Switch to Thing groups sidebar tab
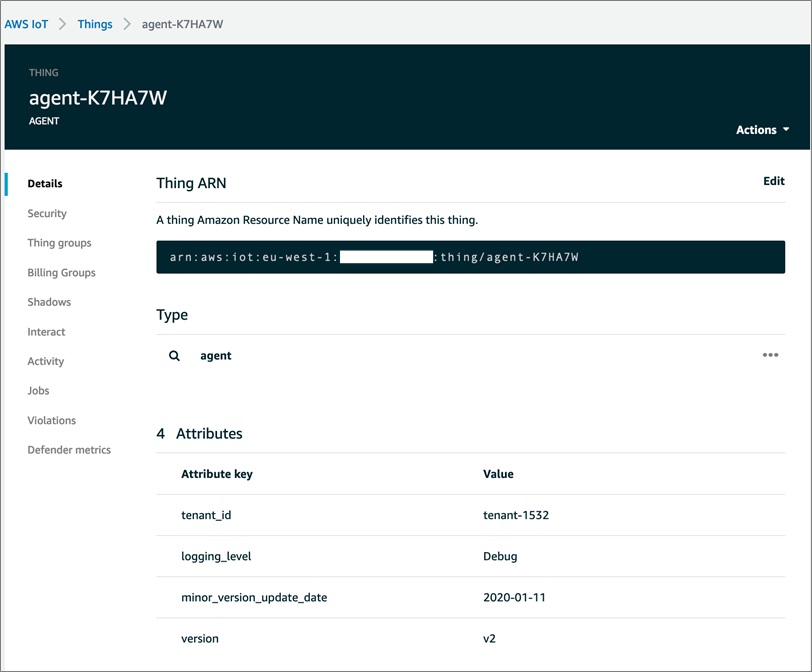 [60, 243]
